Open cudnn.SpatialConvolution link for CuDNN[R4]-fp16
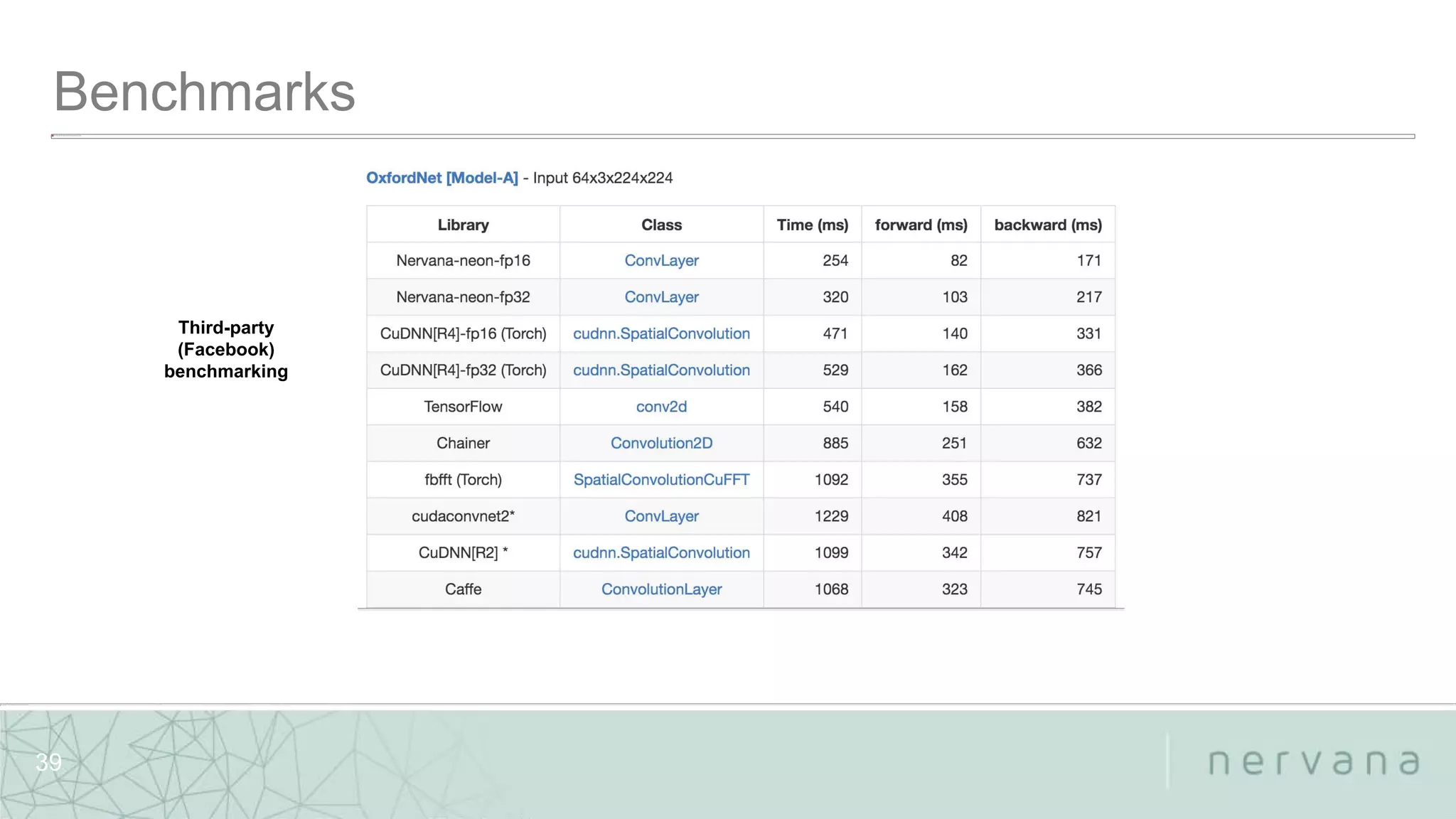This screenshot has width=1456, height=819. tap(661, 333)
